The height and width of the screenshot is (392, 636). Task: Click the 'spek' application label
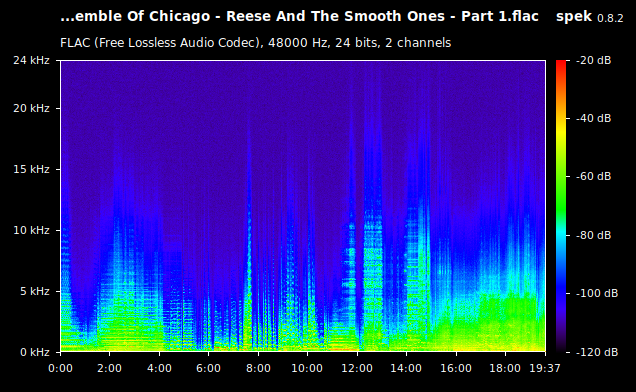coord(574,17)
